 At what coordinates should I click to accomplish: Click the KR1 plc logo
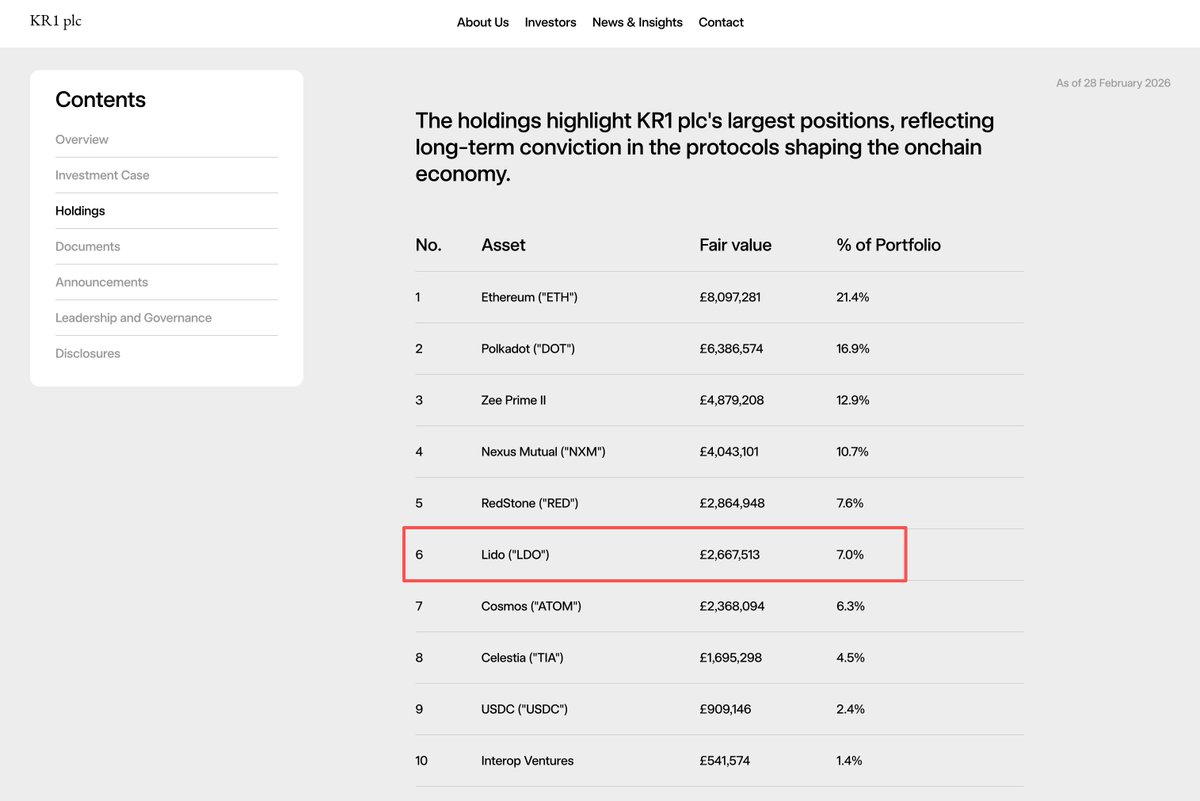pyautogui.click(x=56, y=21)
